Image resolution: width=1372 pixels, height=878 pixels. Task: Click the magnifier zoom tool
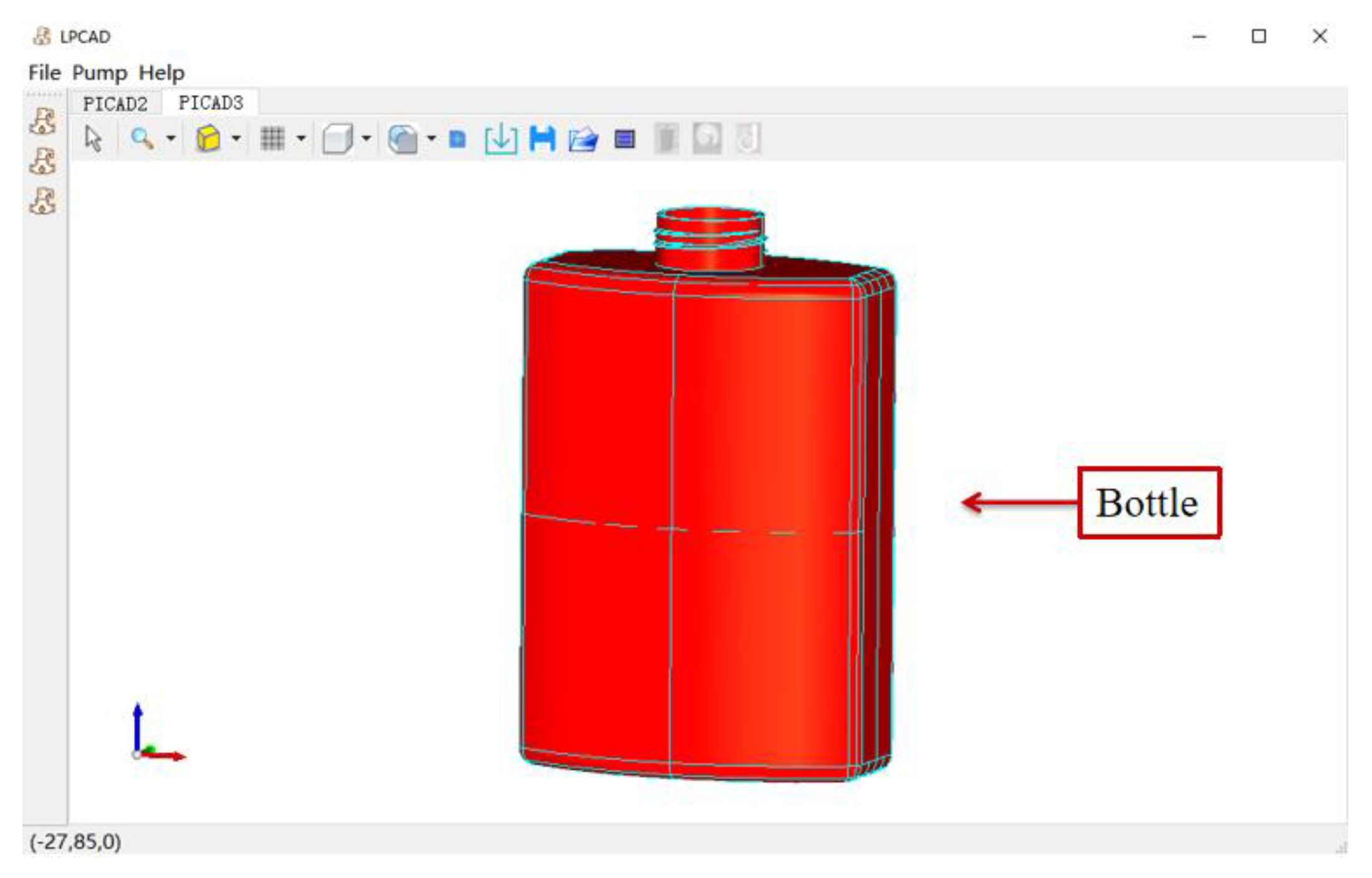pyautogui.click(x=142, y=138)
